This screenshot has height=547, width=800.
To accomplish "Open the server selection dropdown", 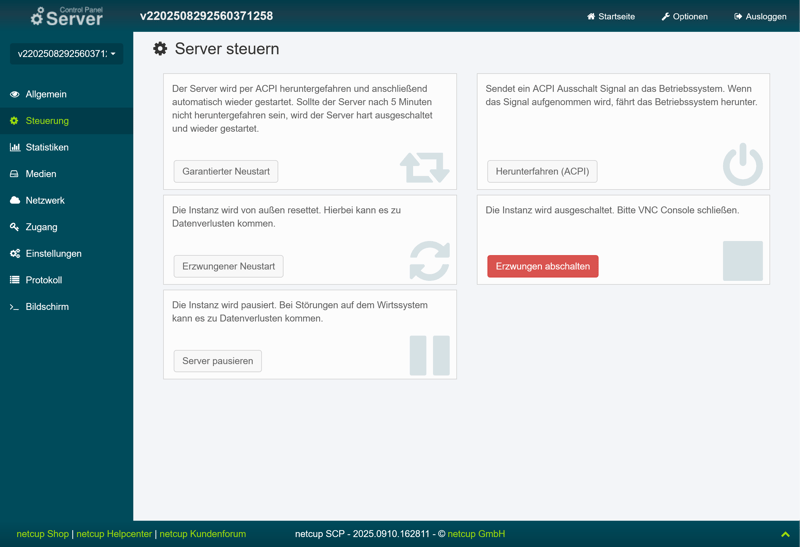I will 67,54.
